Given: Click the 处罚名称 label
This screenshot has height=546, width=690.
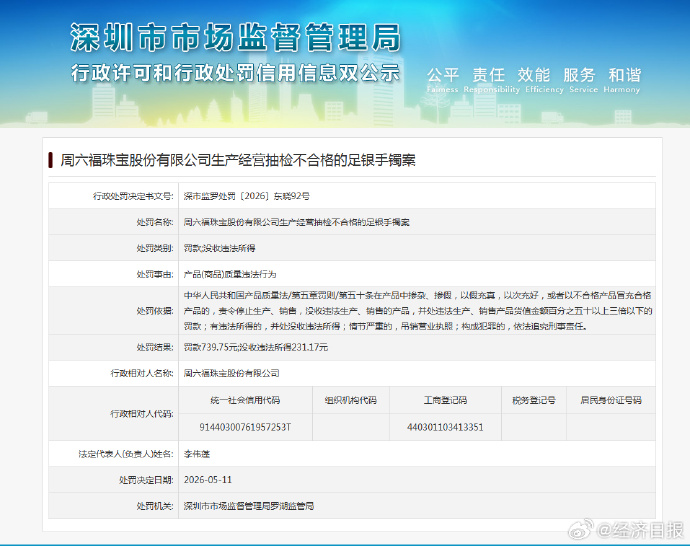Looking at the screenshot, I should (x=155, y=222).
